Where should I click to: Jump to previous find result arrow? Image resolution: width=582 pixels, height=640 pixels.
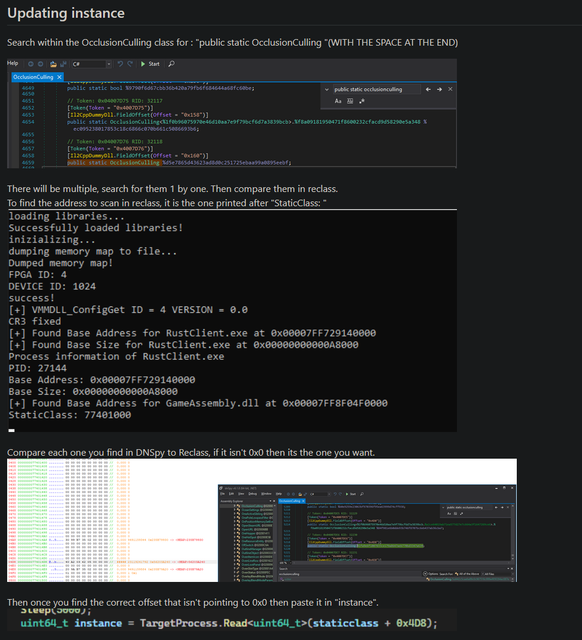(428, 89)
